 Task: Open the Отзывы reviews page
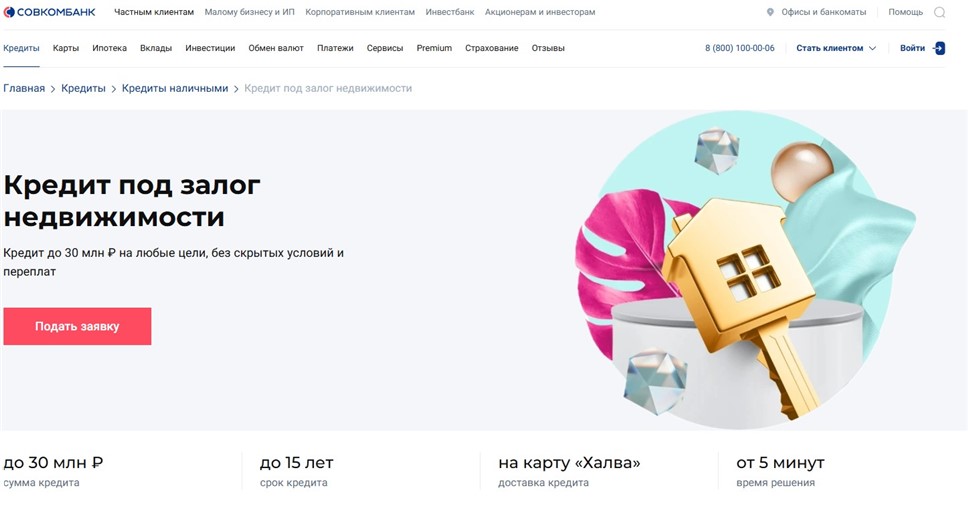click(548, 48)
